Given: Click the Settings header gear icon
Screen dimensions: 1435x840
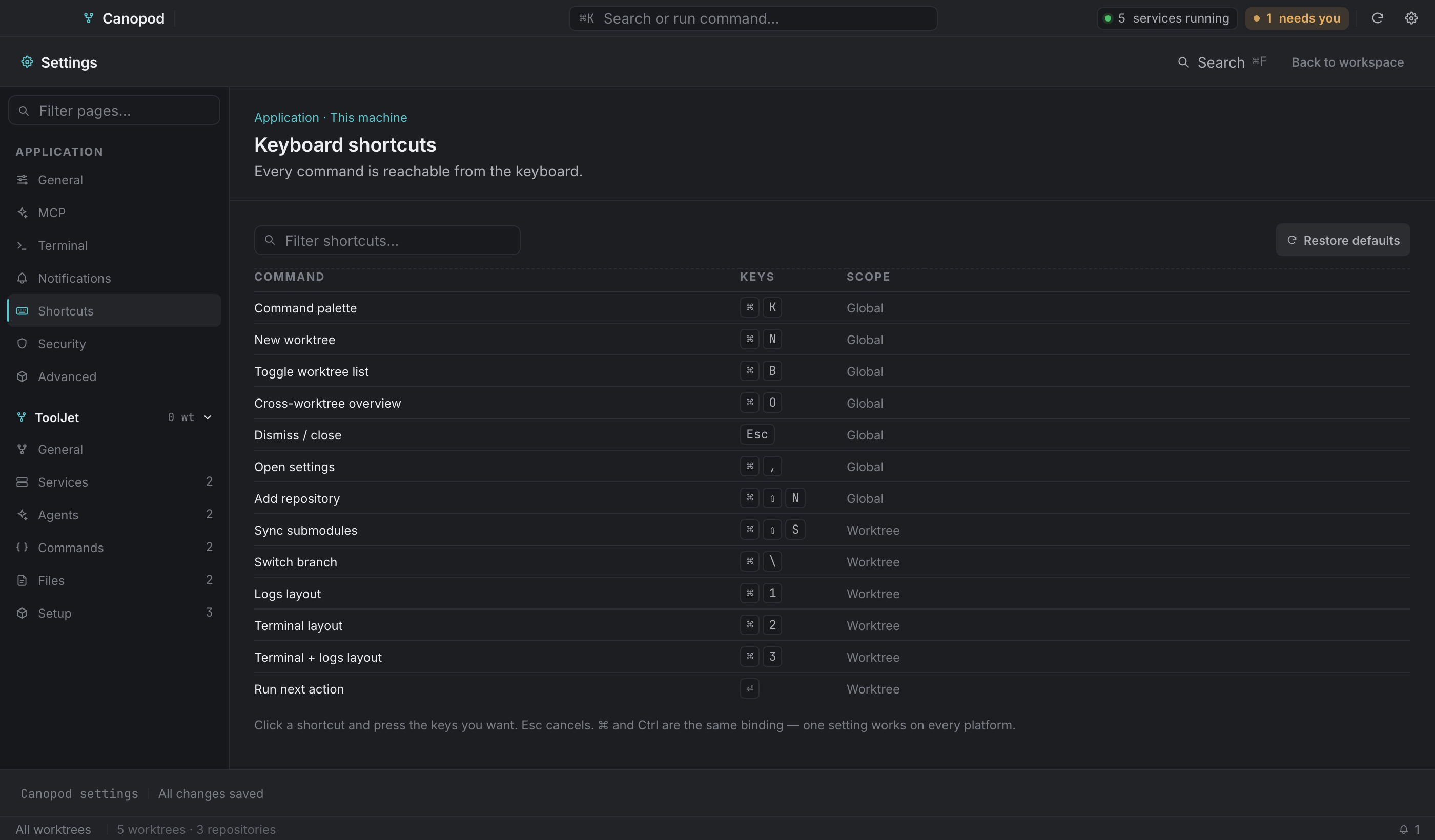Looking at the screenshot, I should [x=27, y=61].
